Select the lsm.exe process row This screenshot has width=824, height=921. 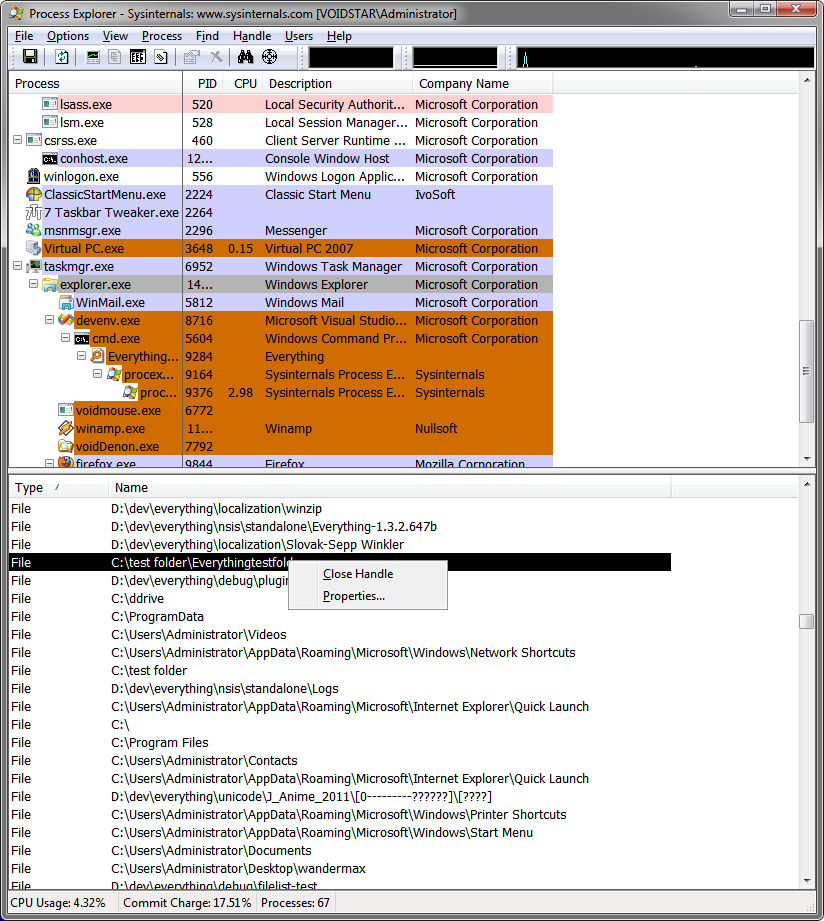tap(281, 122)
